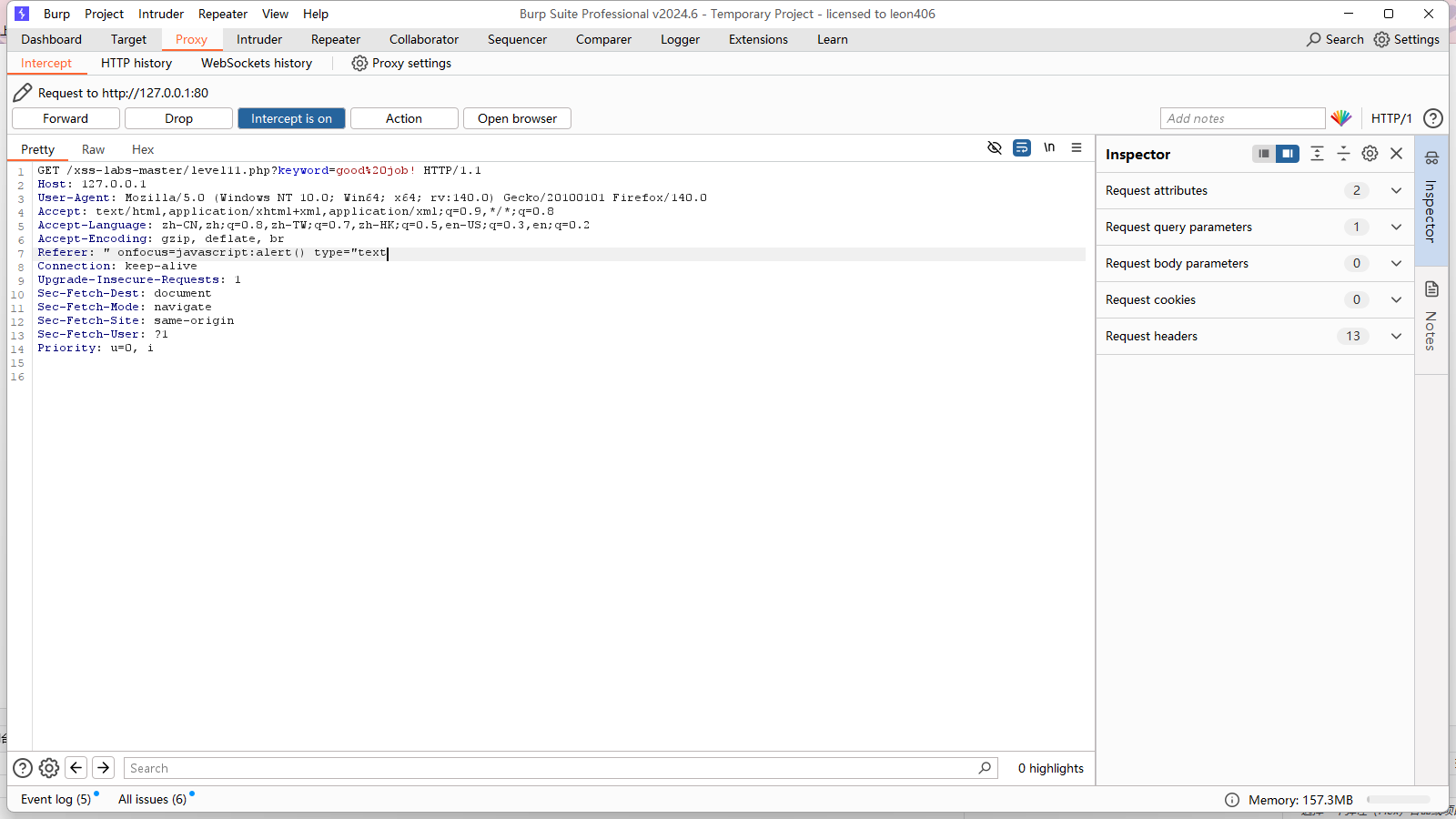
Task: Open the highlight color picker icon
Action: (x=1341, y=118)
